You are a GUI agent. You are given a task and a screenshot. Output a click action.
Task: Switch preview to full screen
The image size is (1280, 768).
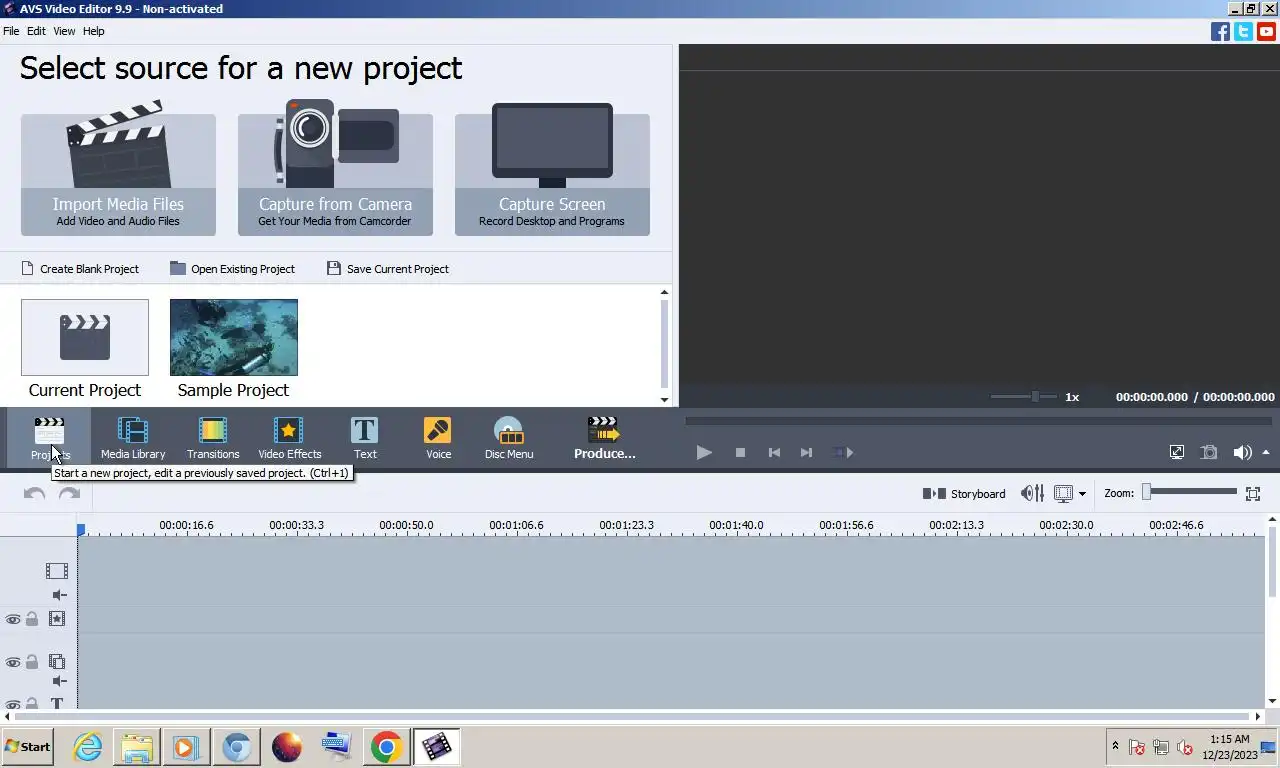click(1177, 452)
